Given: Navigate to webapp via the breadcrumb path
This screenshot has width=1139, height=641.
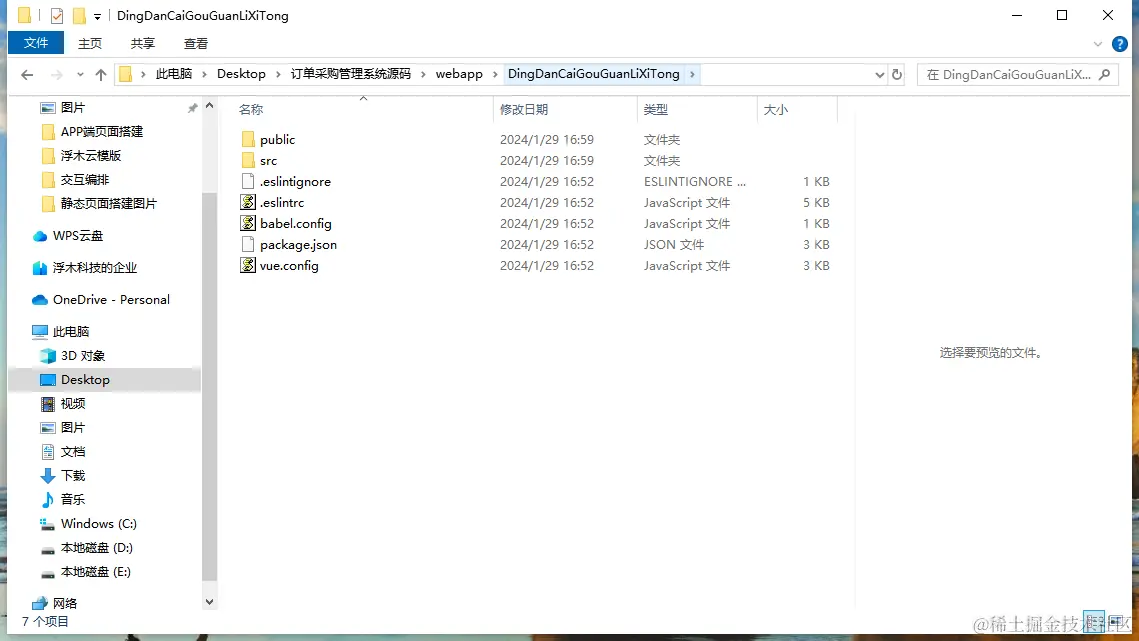Looking at the screenshot, I should click(459, 74).
